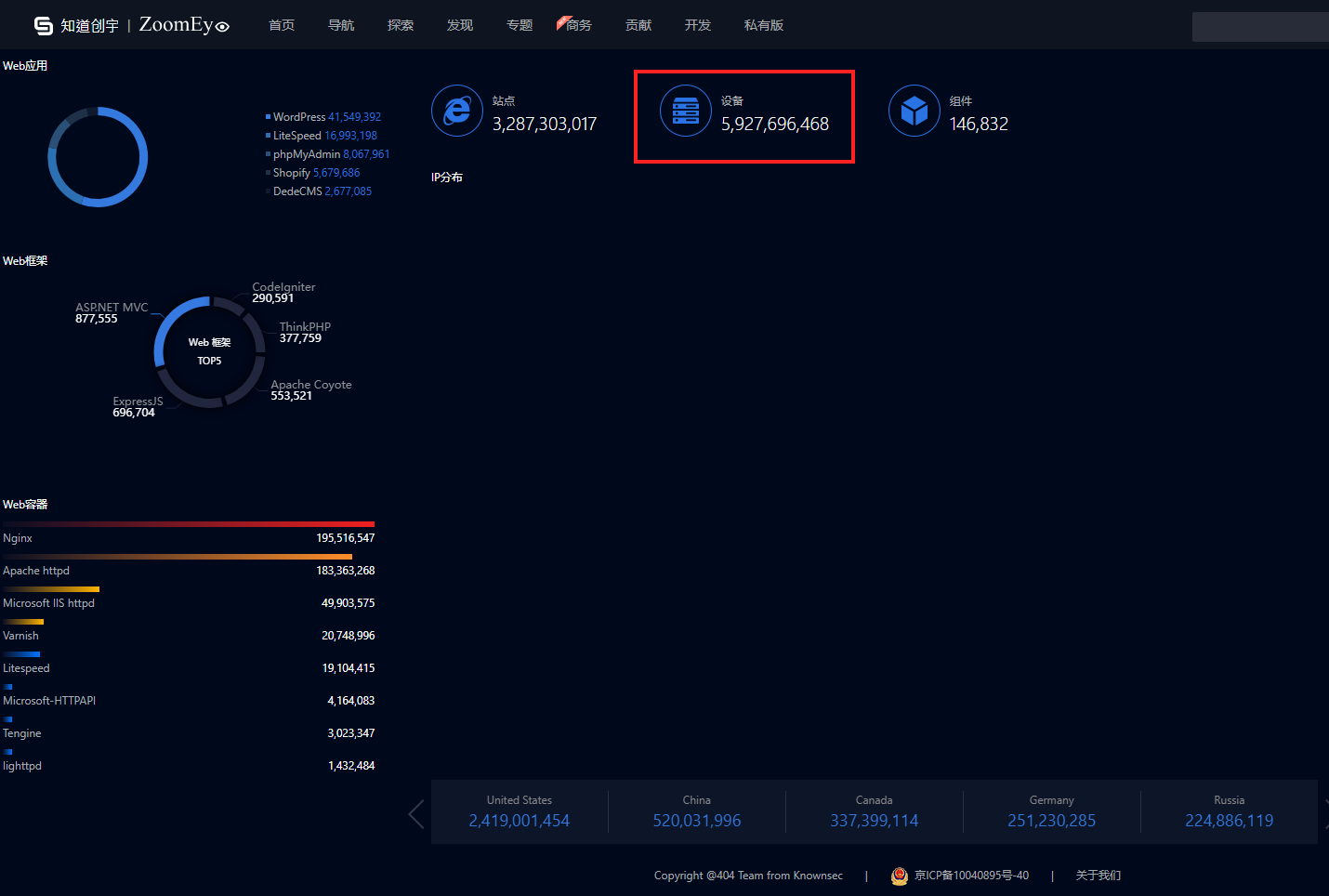Select the Microsoft-HTTPAPI row label
1329x896 pixels.
[49, 701]
